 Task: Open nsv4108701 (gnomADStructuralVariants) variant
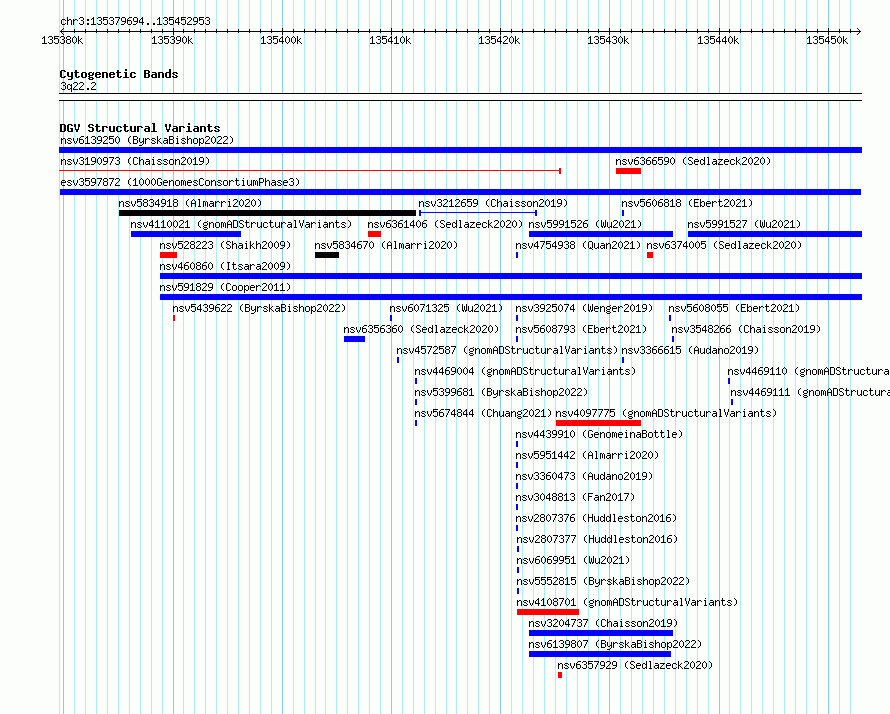pyautogui.click(x=627, y=602)
